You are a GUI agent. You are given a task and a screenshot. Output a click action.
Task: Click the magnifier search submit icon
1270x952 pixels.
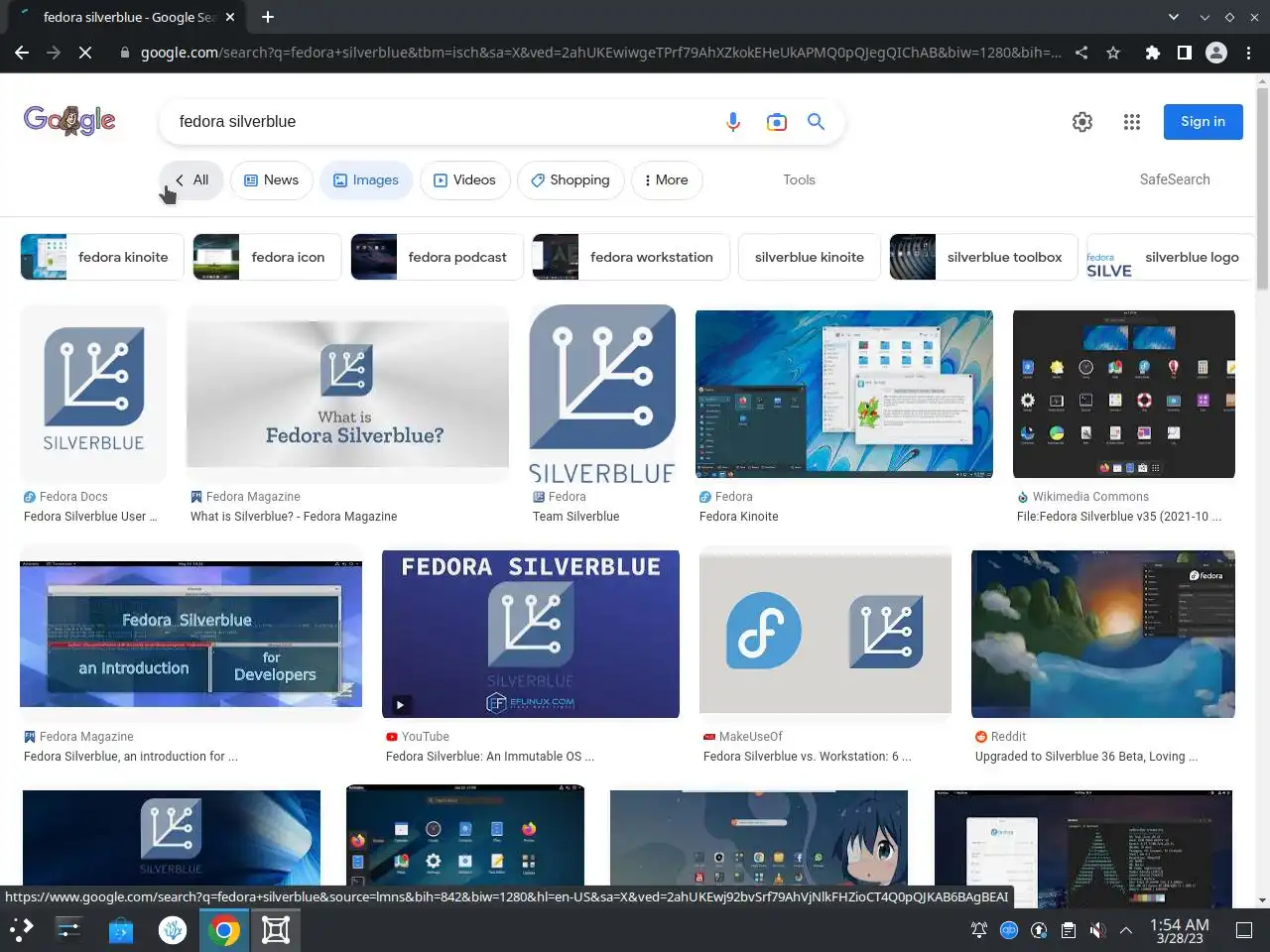(817, 121)
